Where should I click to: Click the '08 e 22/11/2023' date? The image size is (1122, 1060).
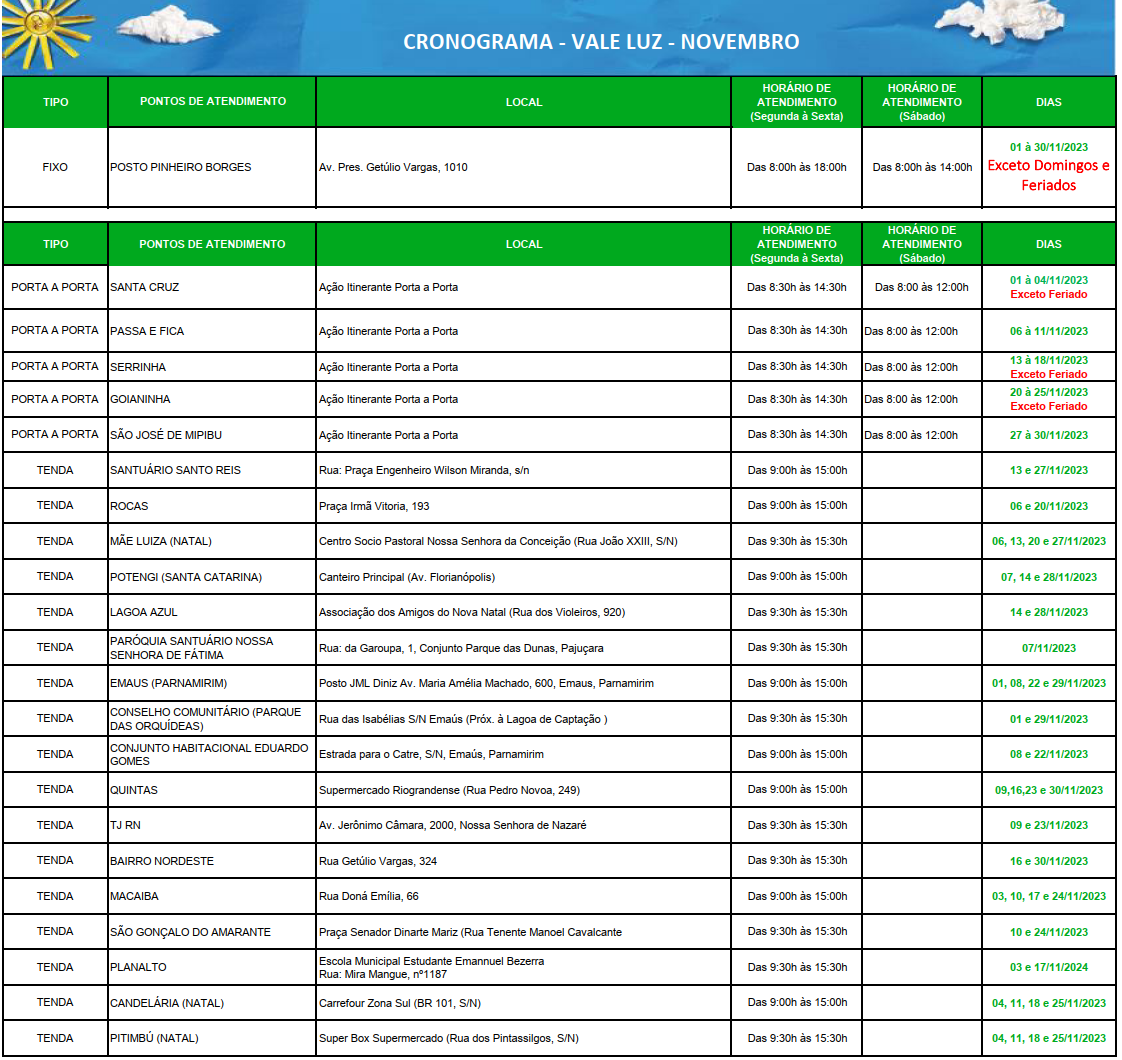coord(1048,754)
